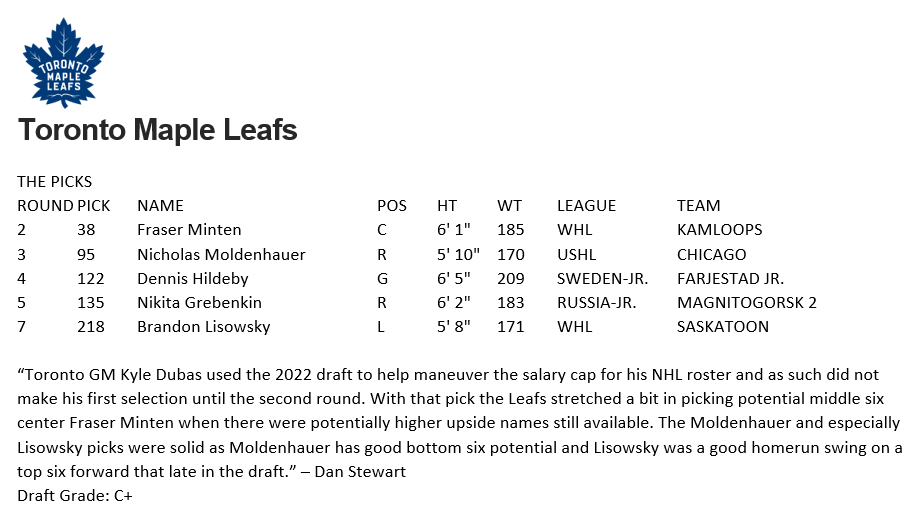Image resolution: width=918 pixels, height=524 pixels.
Task: Select Dennis Hildeby row name
Action: click(x=193, y=279)
